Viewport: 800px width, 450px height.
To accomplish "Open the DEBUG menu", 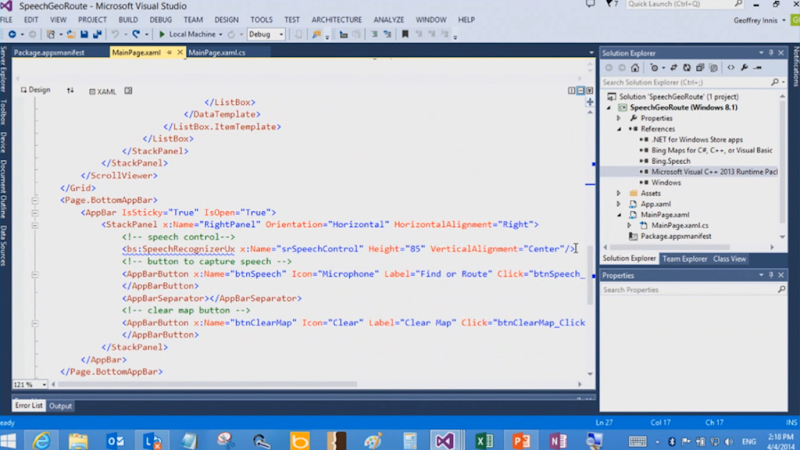I will pyautogui.click(x=161, y=20).
